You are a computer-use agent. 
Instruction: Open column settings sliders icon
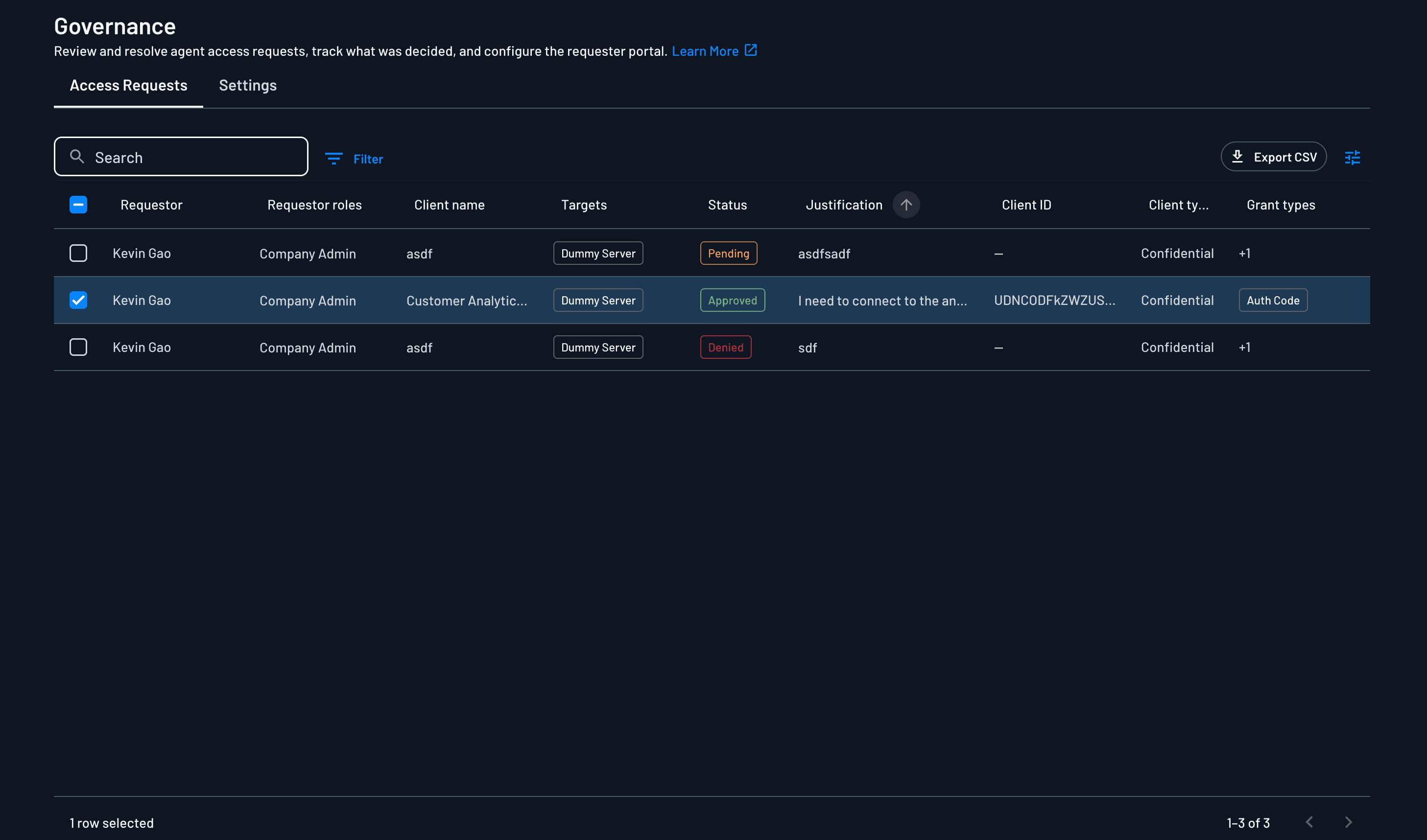click(1352, 157)
